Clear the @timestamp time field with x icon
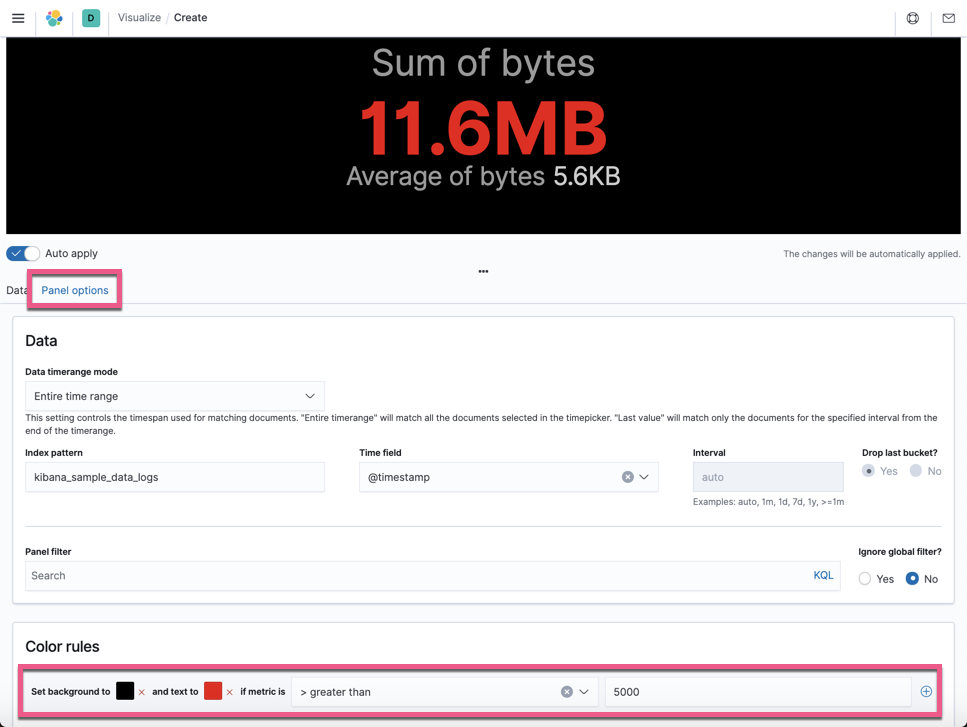This screenshot has height=727, width=967. tap(629, 477)
